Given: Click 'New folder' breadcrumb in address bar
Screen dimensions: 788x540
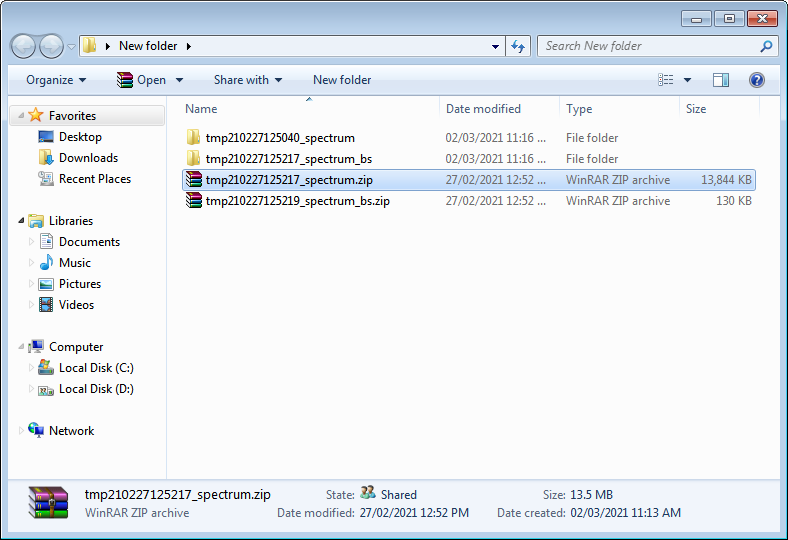Looking at the screenshot, I should [x=148, y=46].
